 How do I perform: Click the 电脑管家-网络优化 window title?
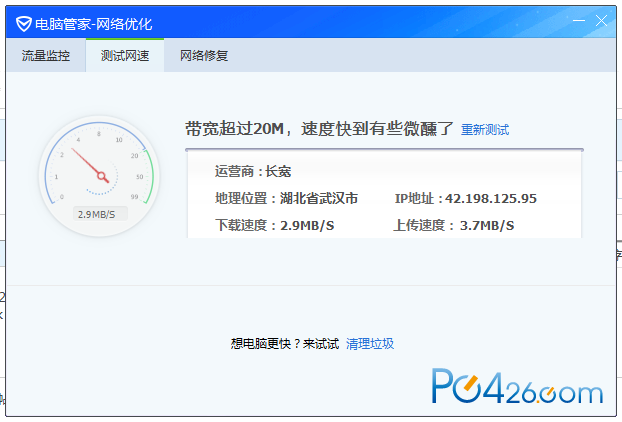(94, 24)
